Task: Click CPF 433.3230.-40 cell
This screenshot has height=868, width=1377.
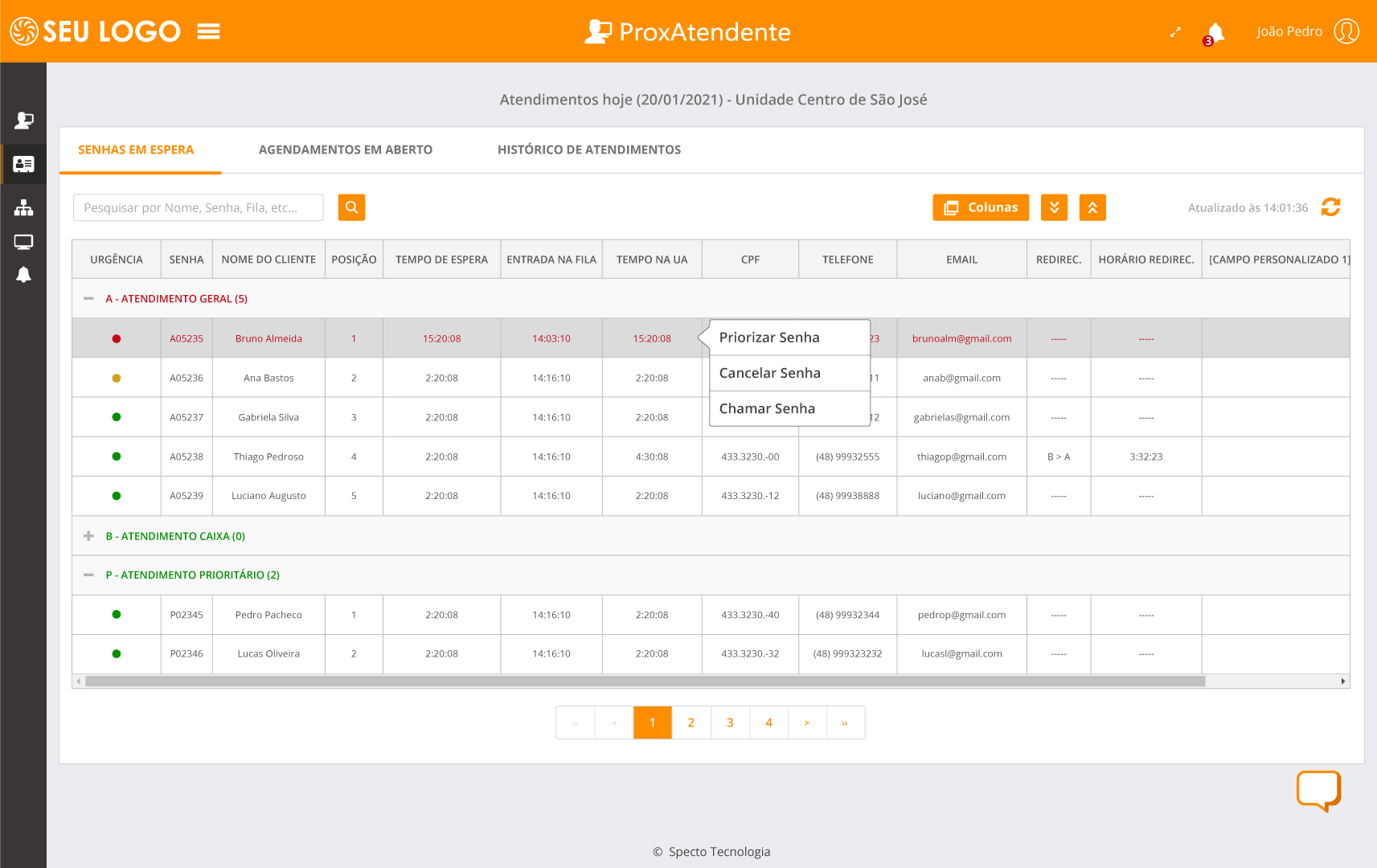Action: (x=750, y=615)
